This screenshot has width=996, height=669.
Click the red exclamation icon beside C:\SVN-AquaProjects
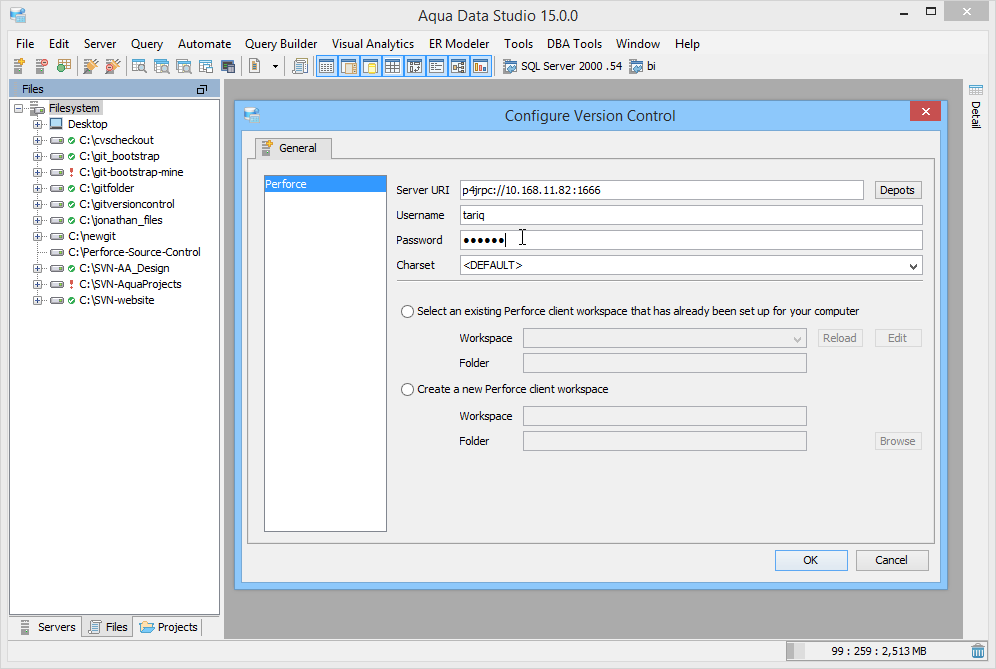click(x=71, y=284)
